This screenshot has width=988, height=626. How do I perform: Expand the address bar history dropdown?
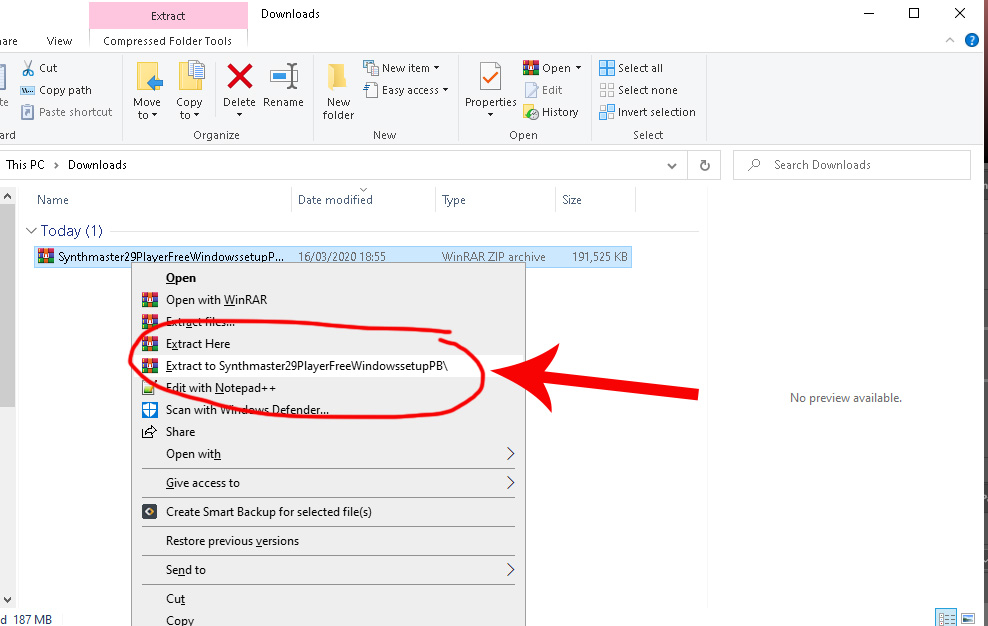672,166
